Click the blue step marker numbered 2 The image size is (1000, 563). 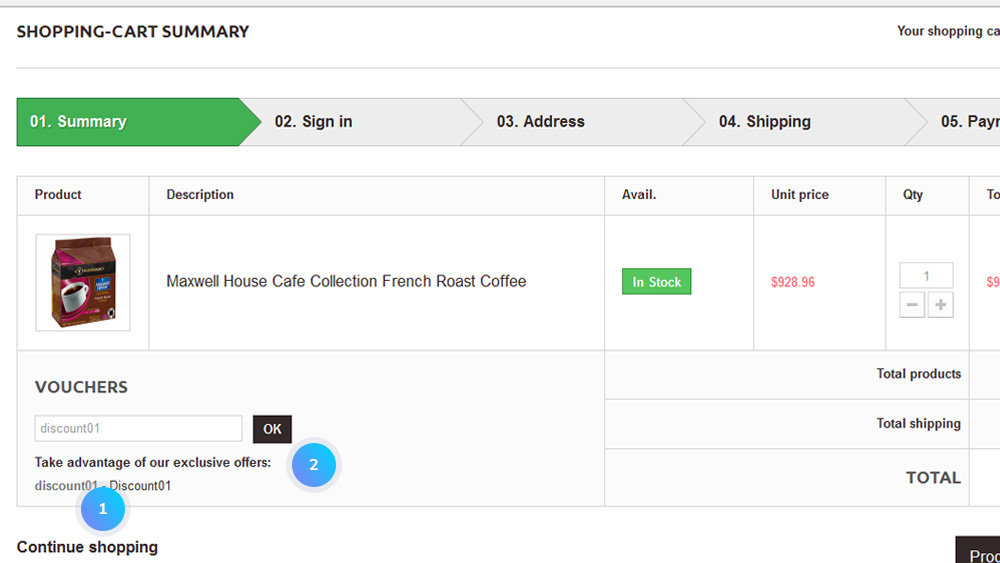[x=314, y=465]
